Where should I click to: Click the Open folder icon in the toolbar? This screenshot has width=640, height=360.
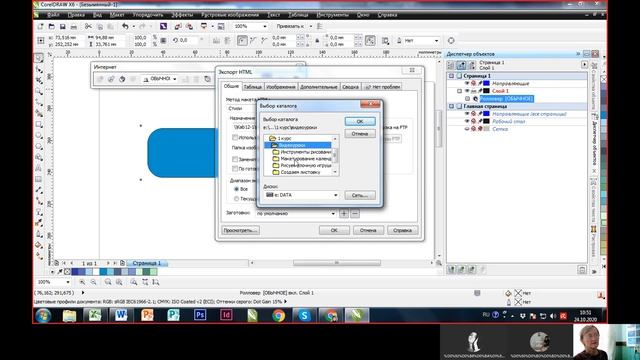(x=51, y=27)
